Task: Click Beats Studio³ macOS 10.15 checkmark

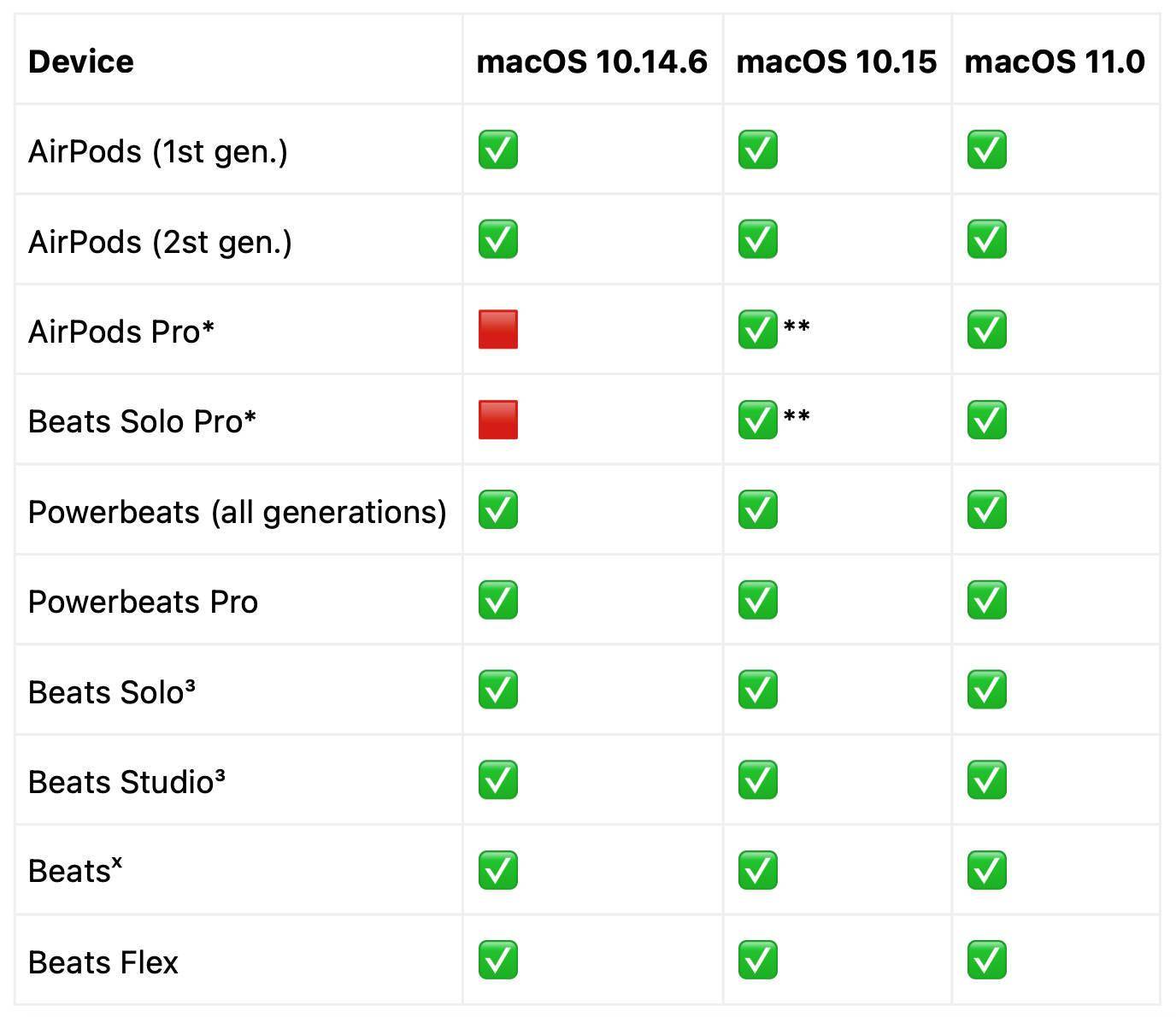Action: tap(757, 780)
